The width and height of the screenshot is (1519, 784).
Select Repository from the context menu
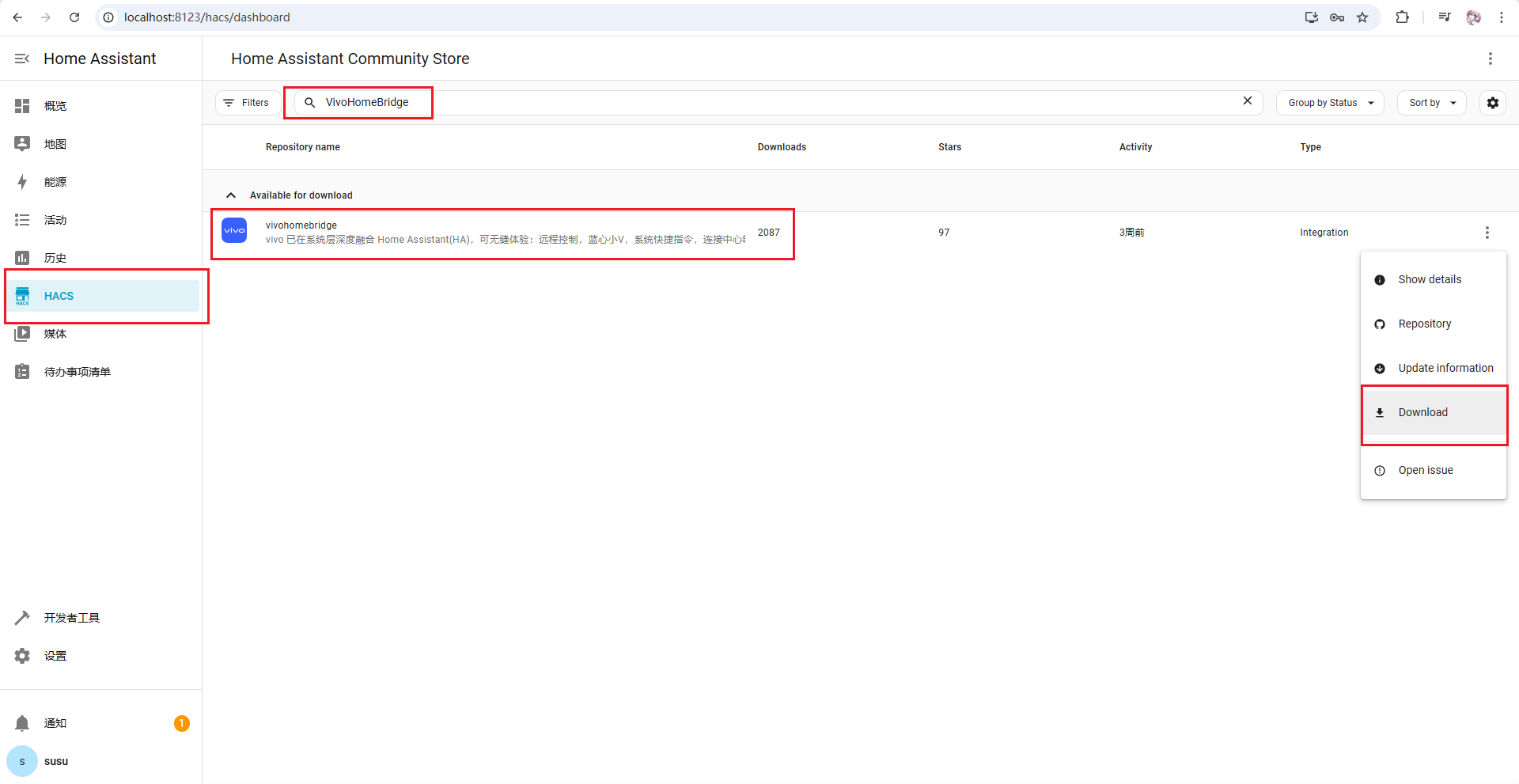click(1424, 324)
